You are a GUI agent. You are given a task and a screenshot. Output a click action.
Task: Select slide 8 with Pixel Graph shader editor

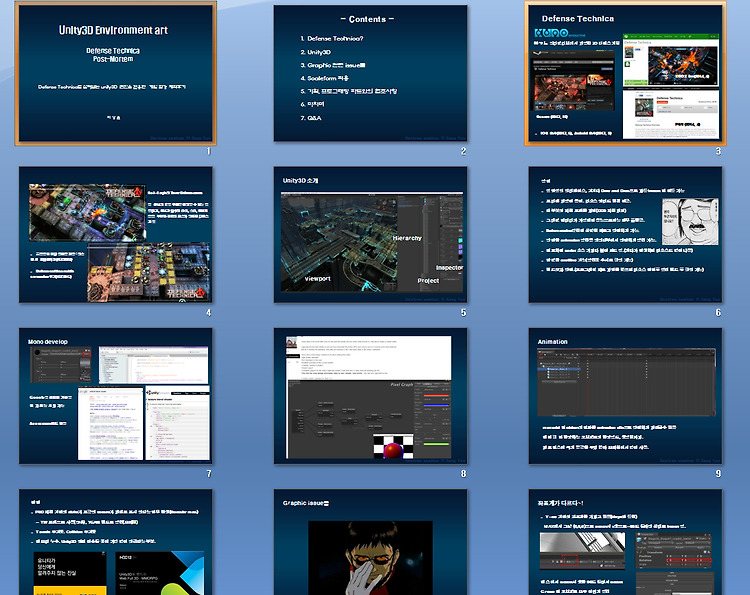pos(370,396)
